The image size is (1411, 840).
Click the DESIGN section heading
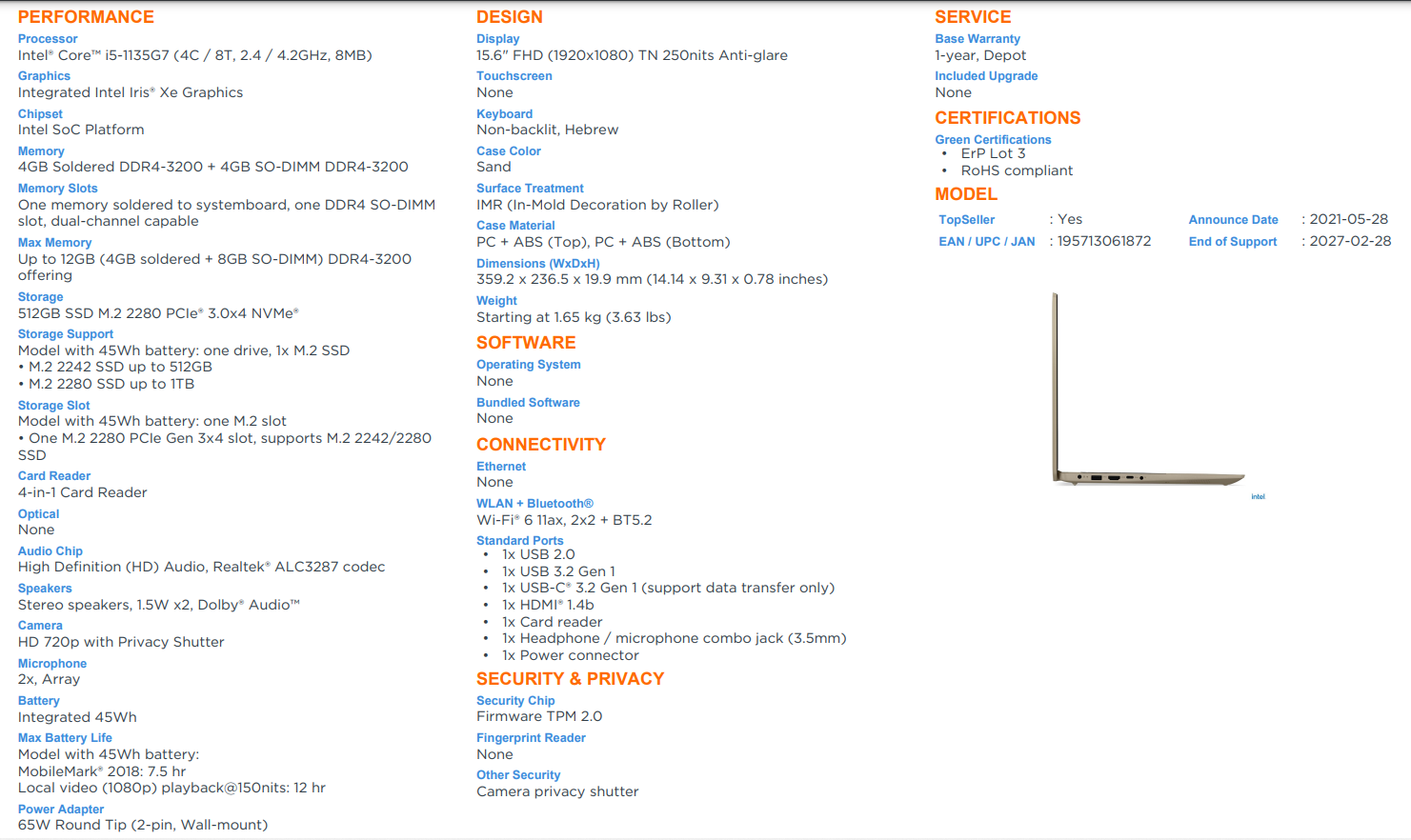(x=510, y=17)
